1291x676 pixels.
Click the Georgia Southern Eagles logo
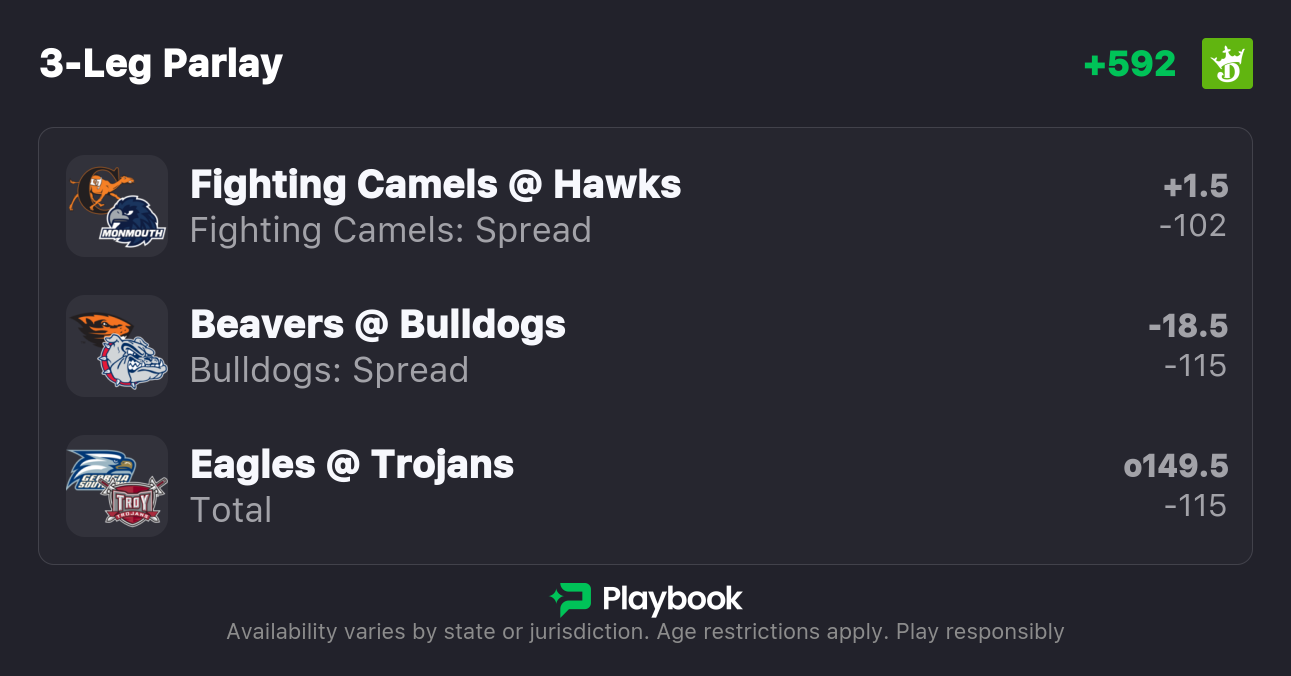point(99,468)
